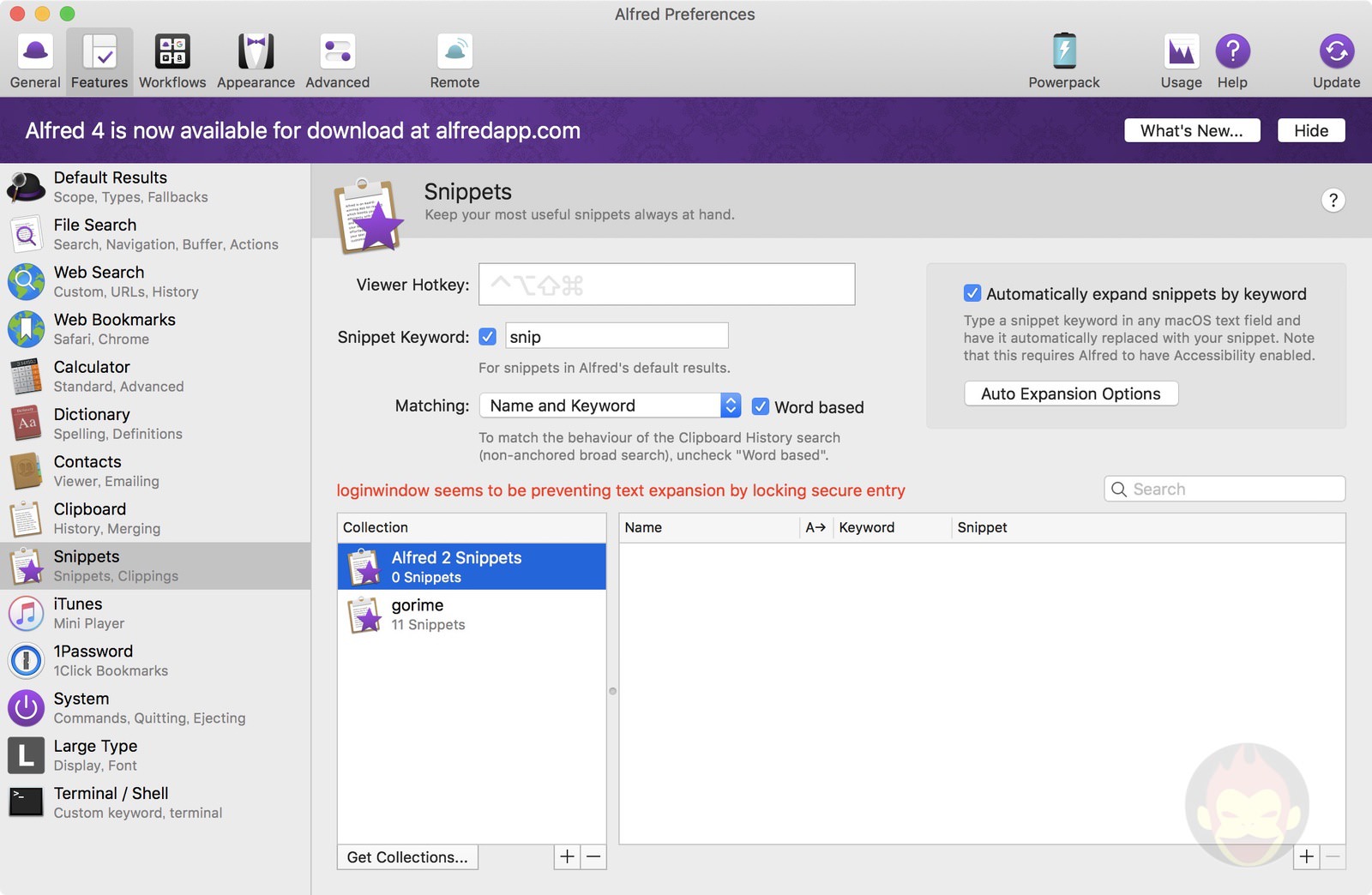The image size is (1372, 895).
Task: Toggle the Snippet Keyword checkbox
Action: coord(488,337)
